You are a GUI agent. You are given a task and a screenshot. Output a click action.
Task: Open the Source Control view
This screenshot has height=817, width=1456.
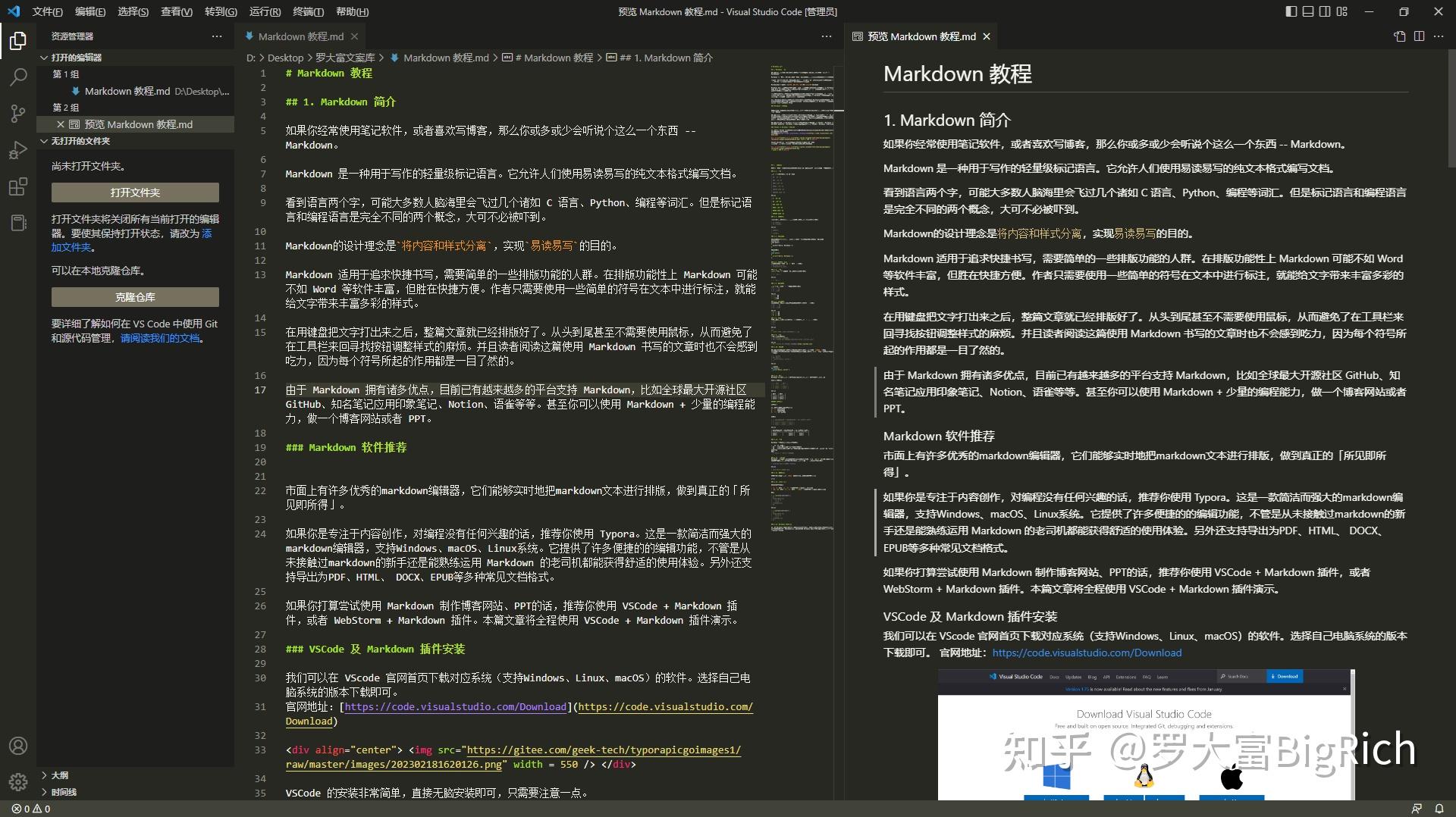point(18,114)
